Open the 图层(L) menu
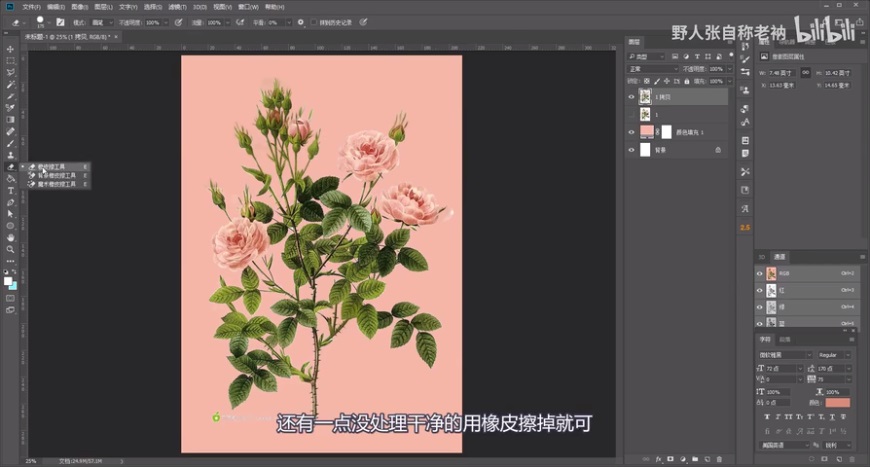 pos(104,7)
